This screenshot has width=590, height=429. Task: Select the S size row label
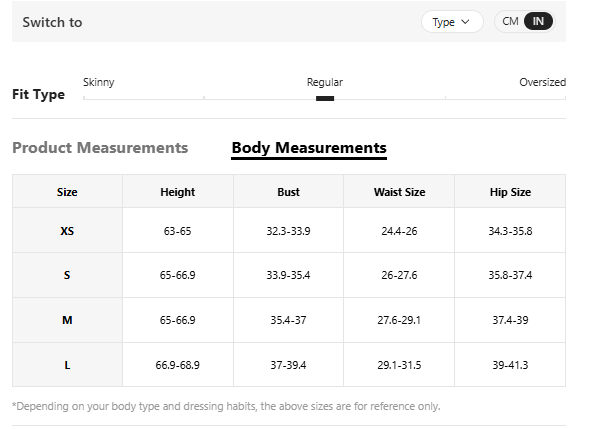tap(67, 275)
